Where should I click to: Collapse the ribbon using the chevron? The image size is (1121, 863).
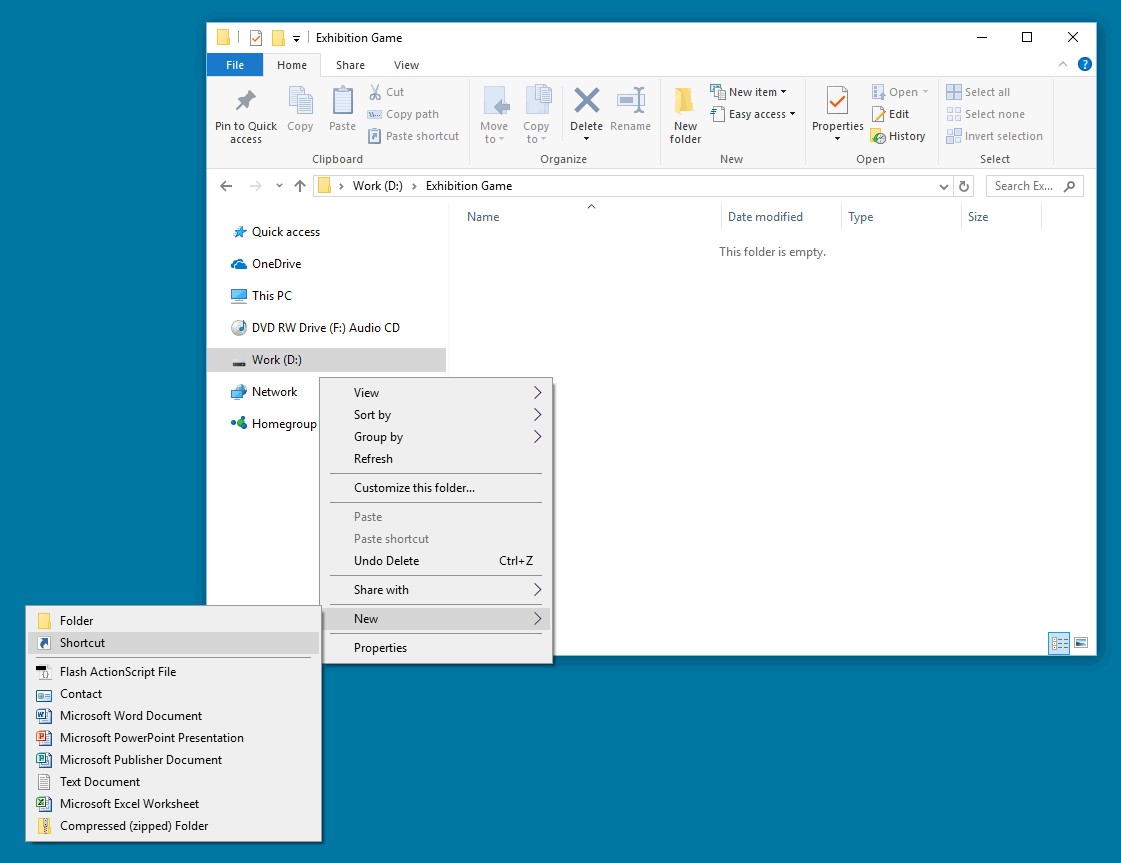pyautogui.click(x=1063, y=64)
